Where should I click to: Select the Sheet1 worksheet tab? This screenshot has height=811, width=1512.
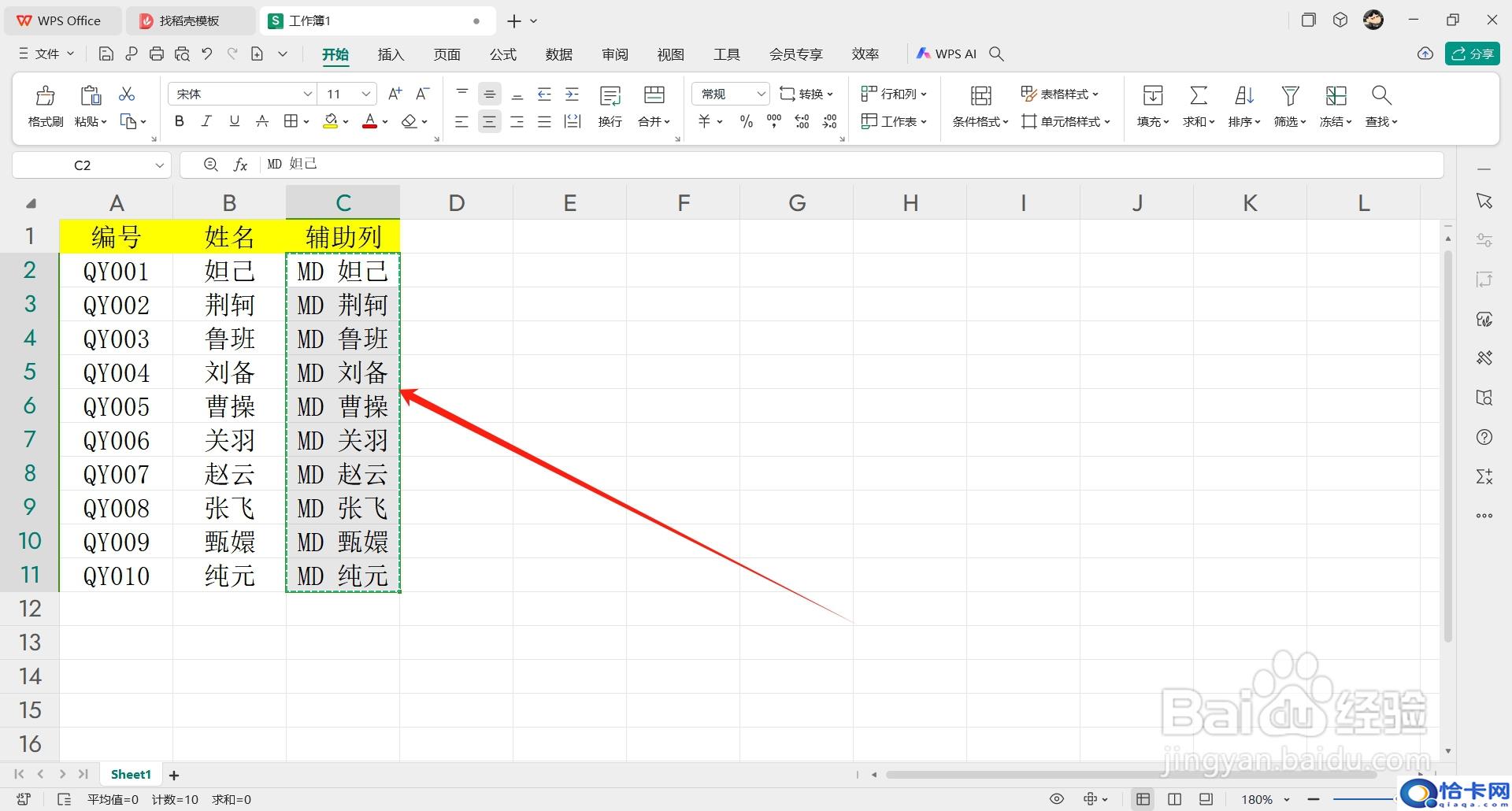[x=131, y=775]
